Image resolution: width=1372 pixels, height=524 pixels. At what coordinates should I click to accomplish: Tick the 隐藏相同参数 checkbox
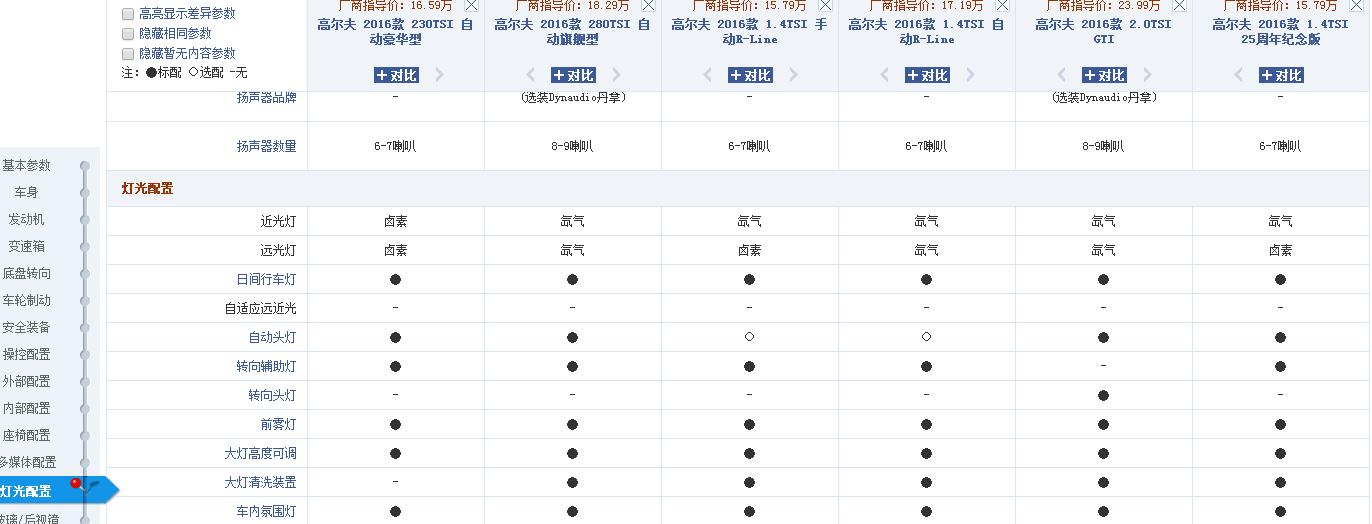click(x=128, y=34)
